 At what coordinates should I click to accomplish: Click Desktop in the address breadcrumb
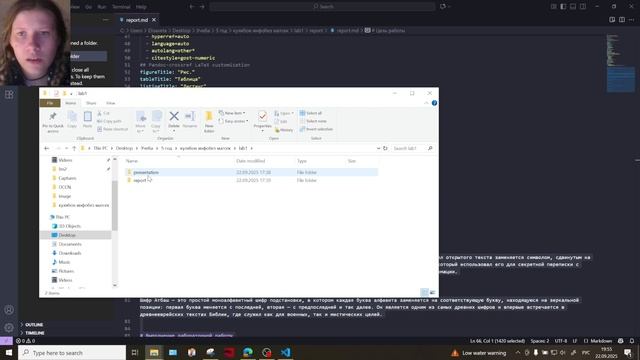click(x=124, y=148)
